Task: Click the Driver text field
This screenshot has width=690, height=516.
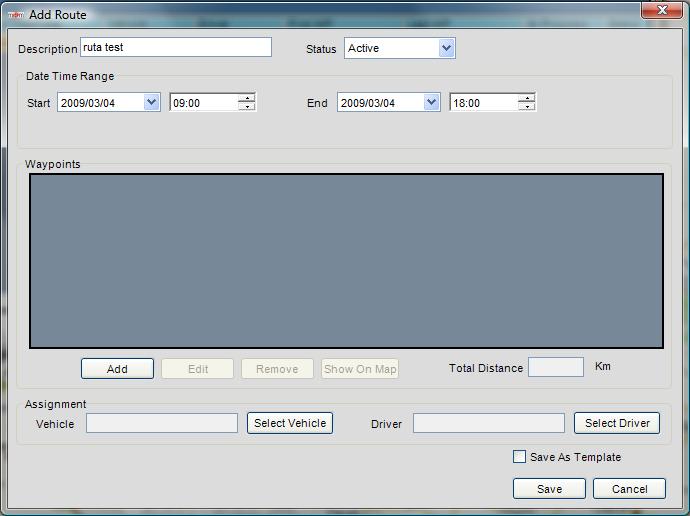Action: [488, 423]
